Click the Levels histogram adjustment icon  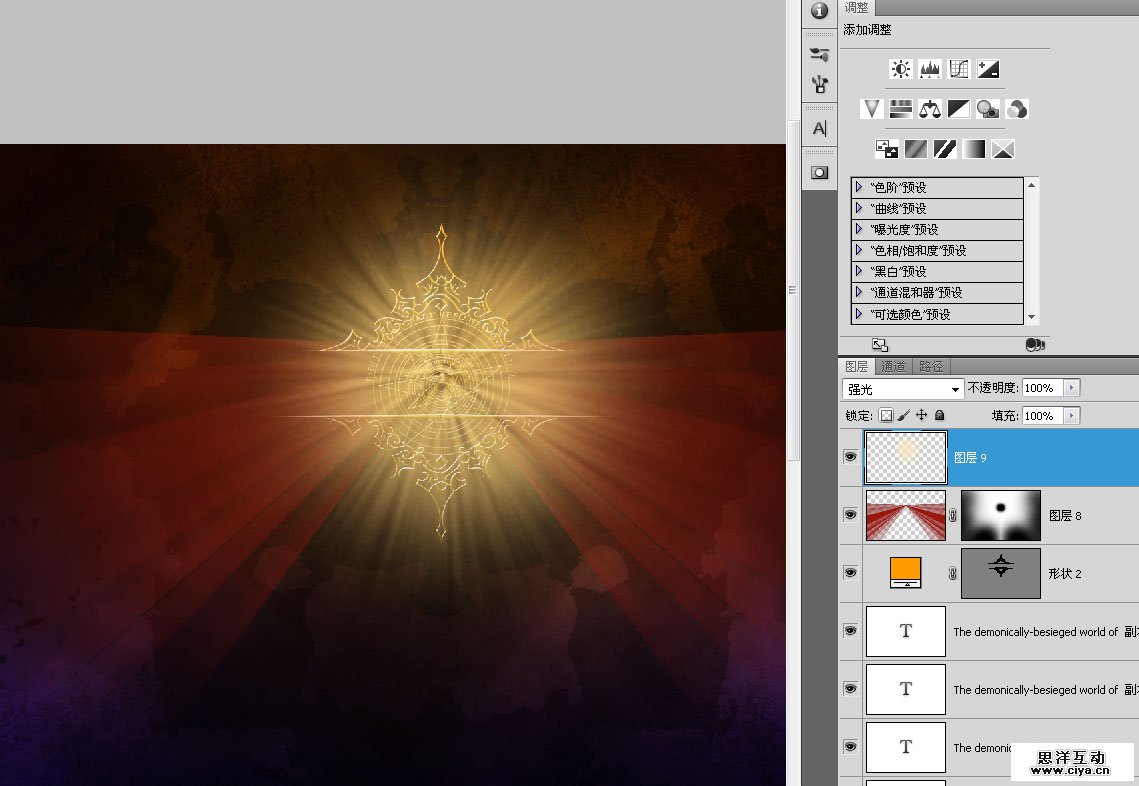(930, 69)
